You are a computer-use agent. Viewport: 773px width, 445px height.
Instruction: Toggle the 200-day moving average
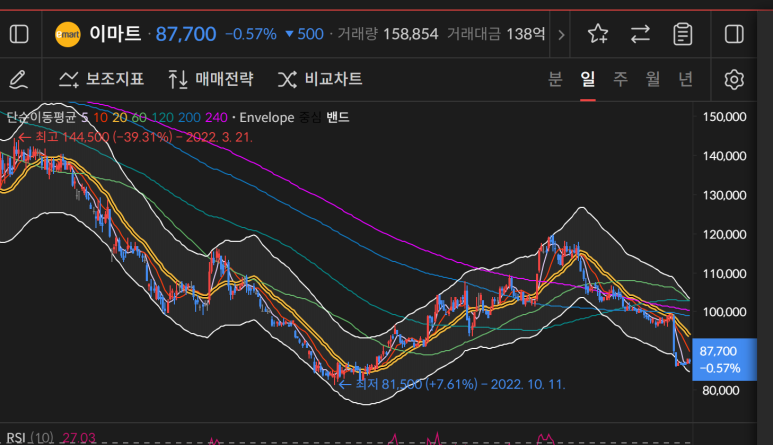(189, 117)
